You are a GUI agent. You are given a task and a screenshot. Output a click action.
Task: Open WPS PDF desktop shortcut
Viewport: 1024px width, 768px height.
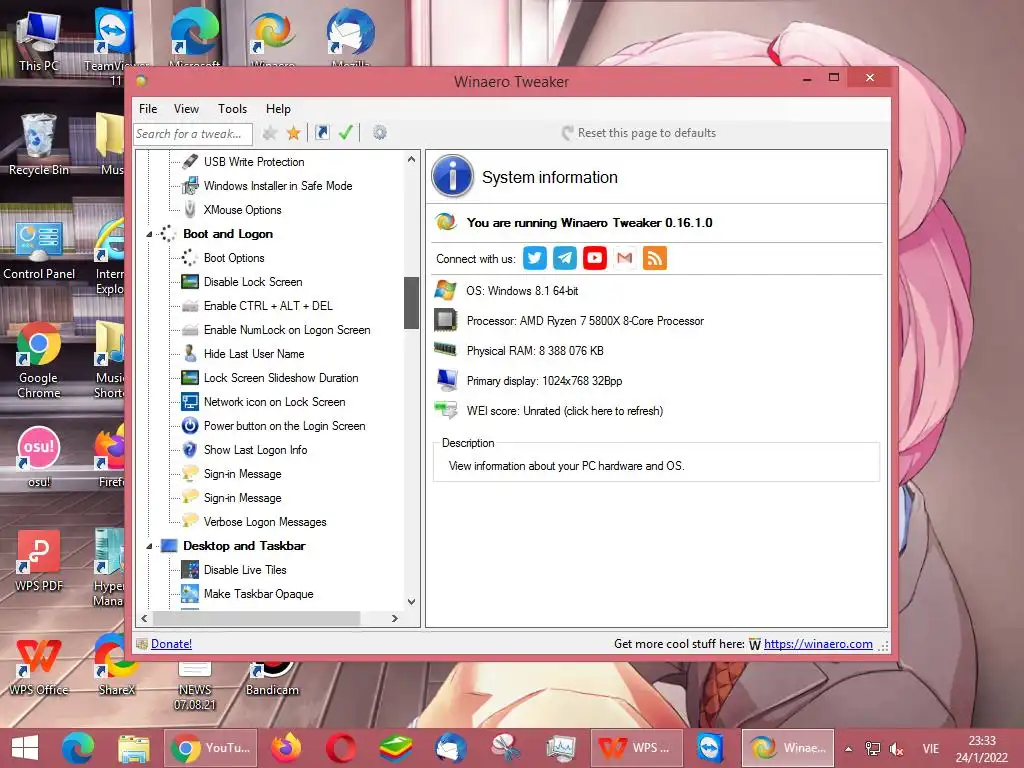click(x=39, y=561)
